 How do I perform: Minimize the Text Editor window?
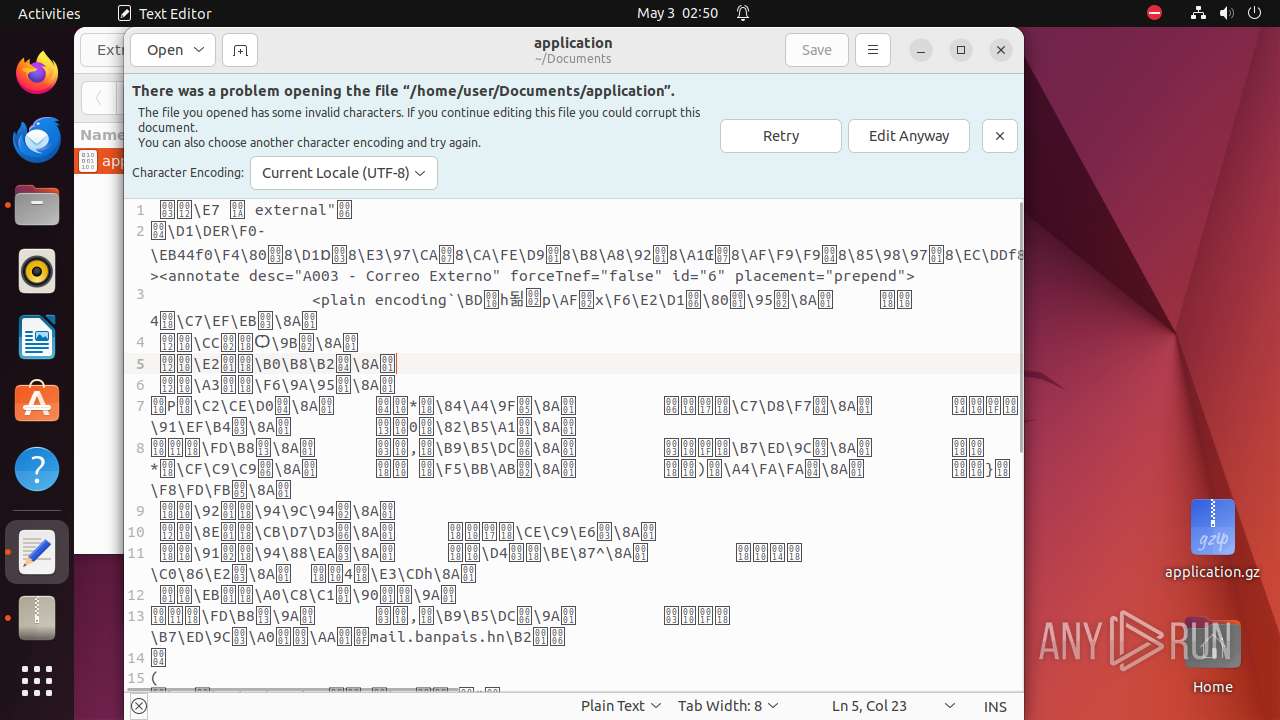[x=921, y=50]
